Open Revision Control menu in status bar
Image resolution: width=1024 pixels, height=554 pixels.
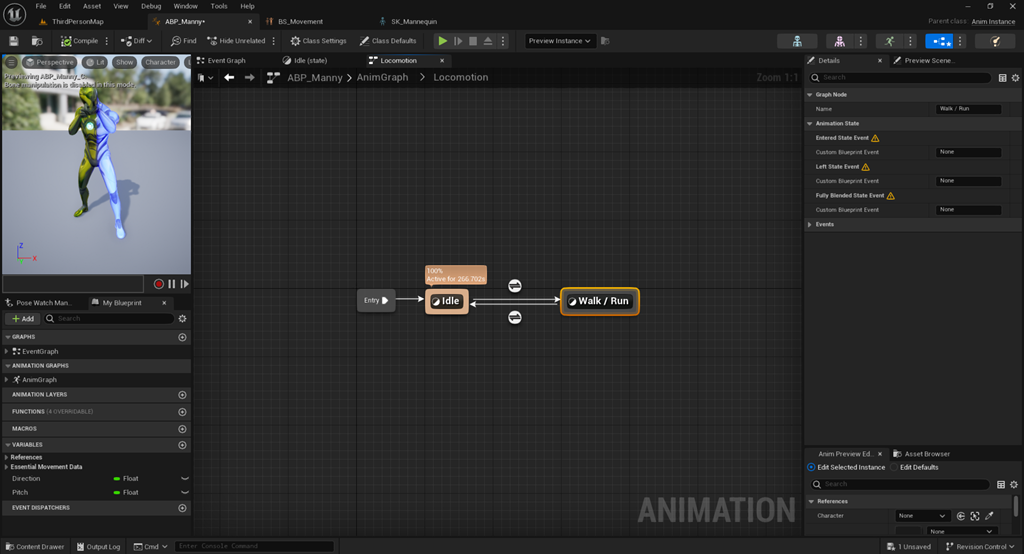click(980, 547)
